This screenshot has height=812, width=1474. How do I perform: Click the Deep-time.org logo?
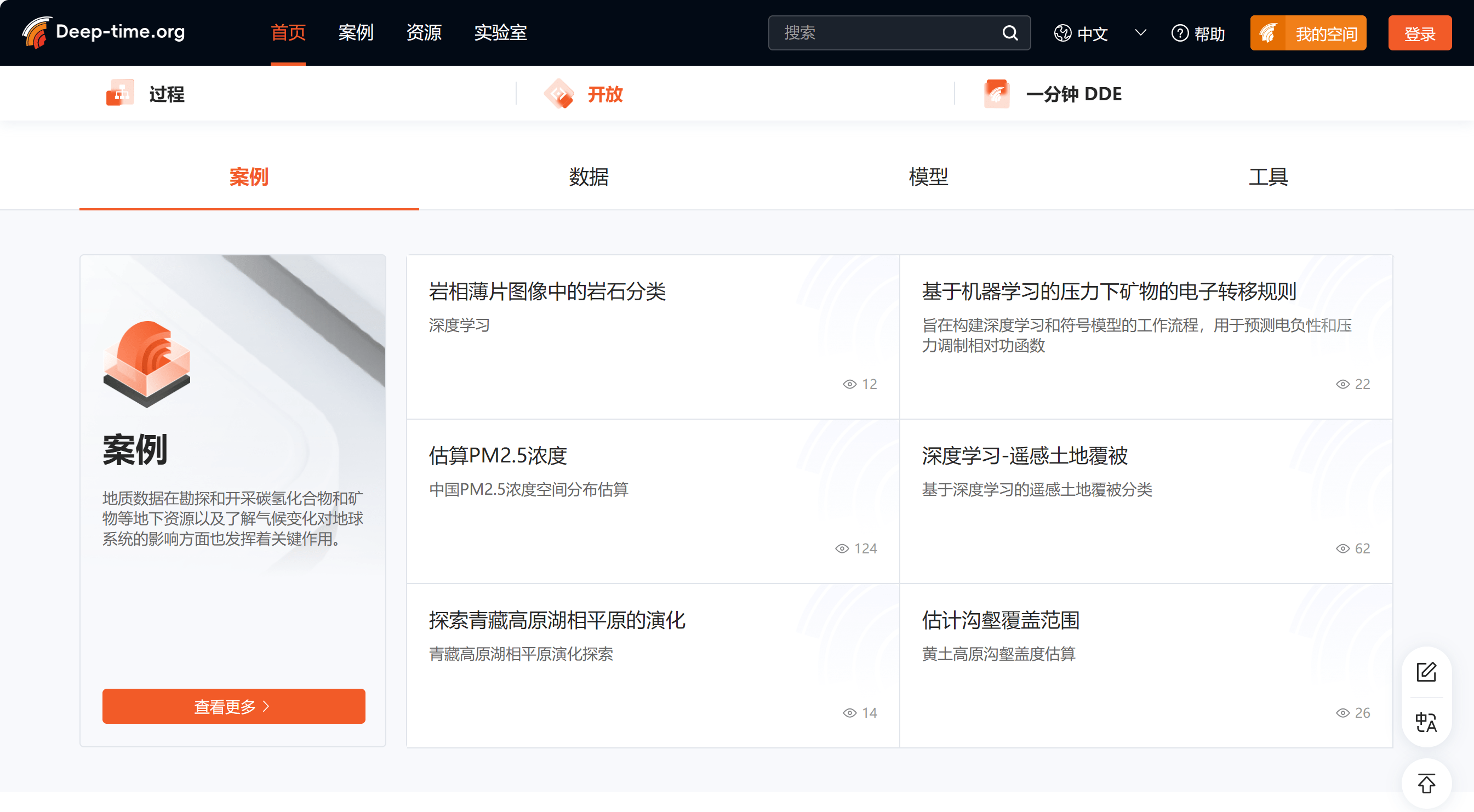(x=104, y=32)
